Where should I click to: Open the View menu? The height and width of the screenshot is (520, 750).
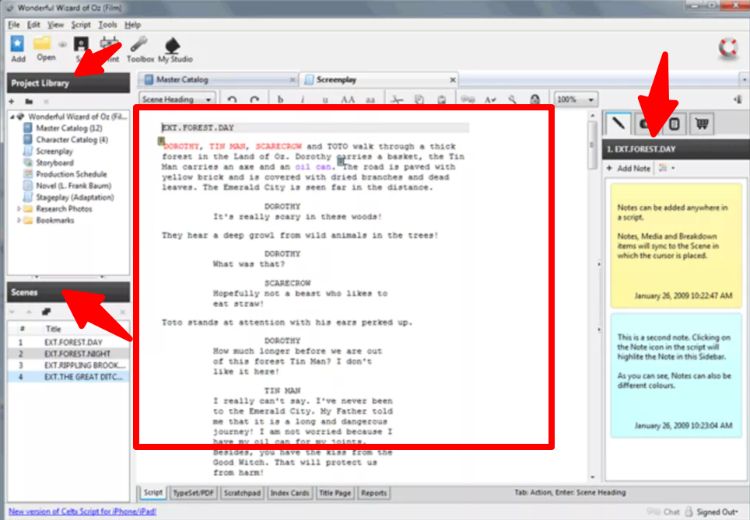55,25
